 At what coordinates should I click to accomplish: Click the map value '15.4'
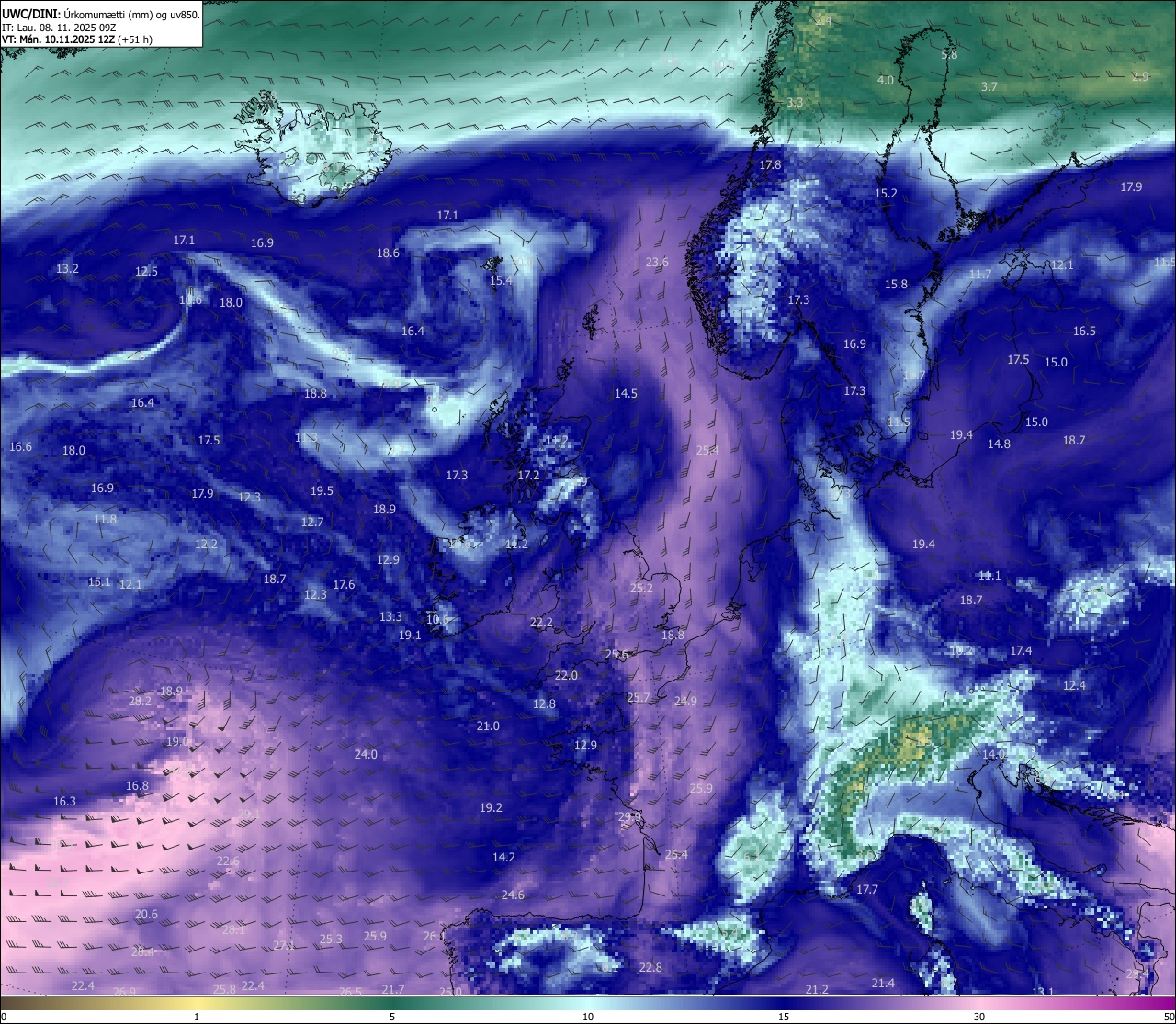pos(501,280)
